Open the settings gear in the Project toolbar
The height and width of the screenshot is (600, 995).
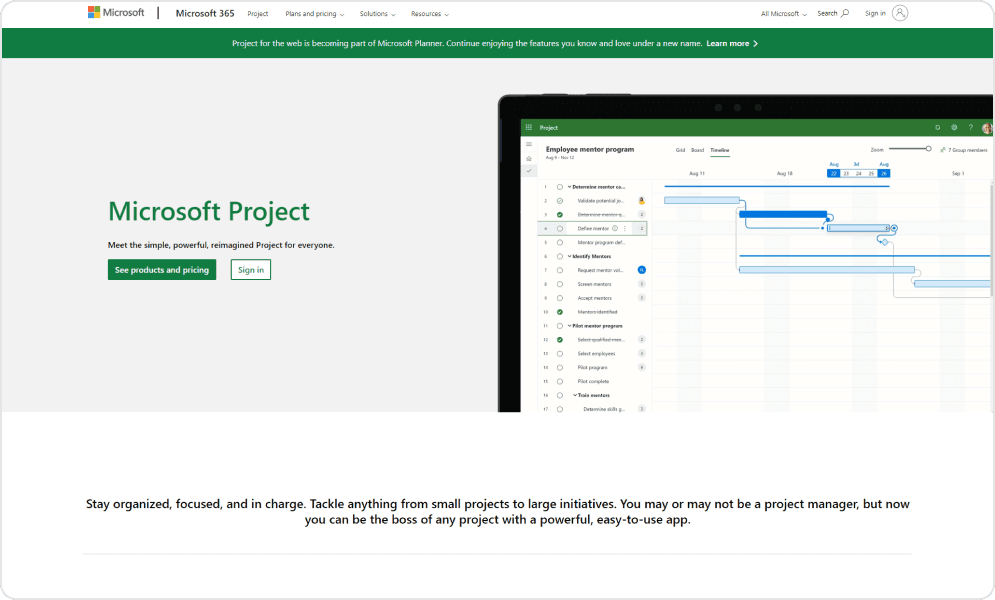952,126
